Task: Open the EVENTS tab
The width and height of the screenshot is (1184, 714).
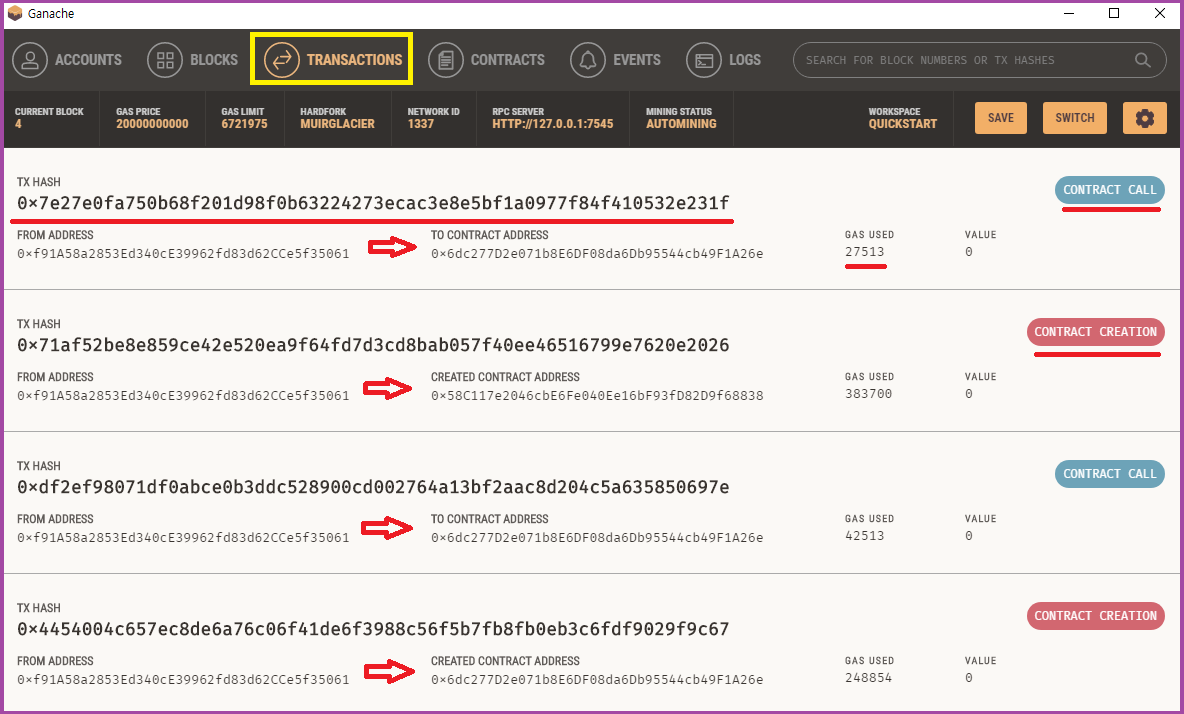Action: [x=637, y=60]
